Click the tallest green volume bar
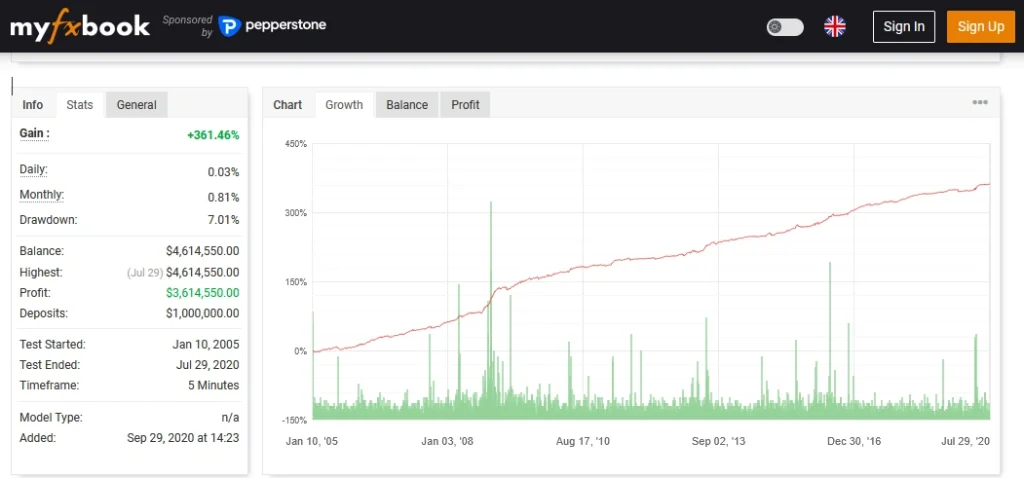The width and height of the screenshot is (1024, 478). [x=491, y=300]
